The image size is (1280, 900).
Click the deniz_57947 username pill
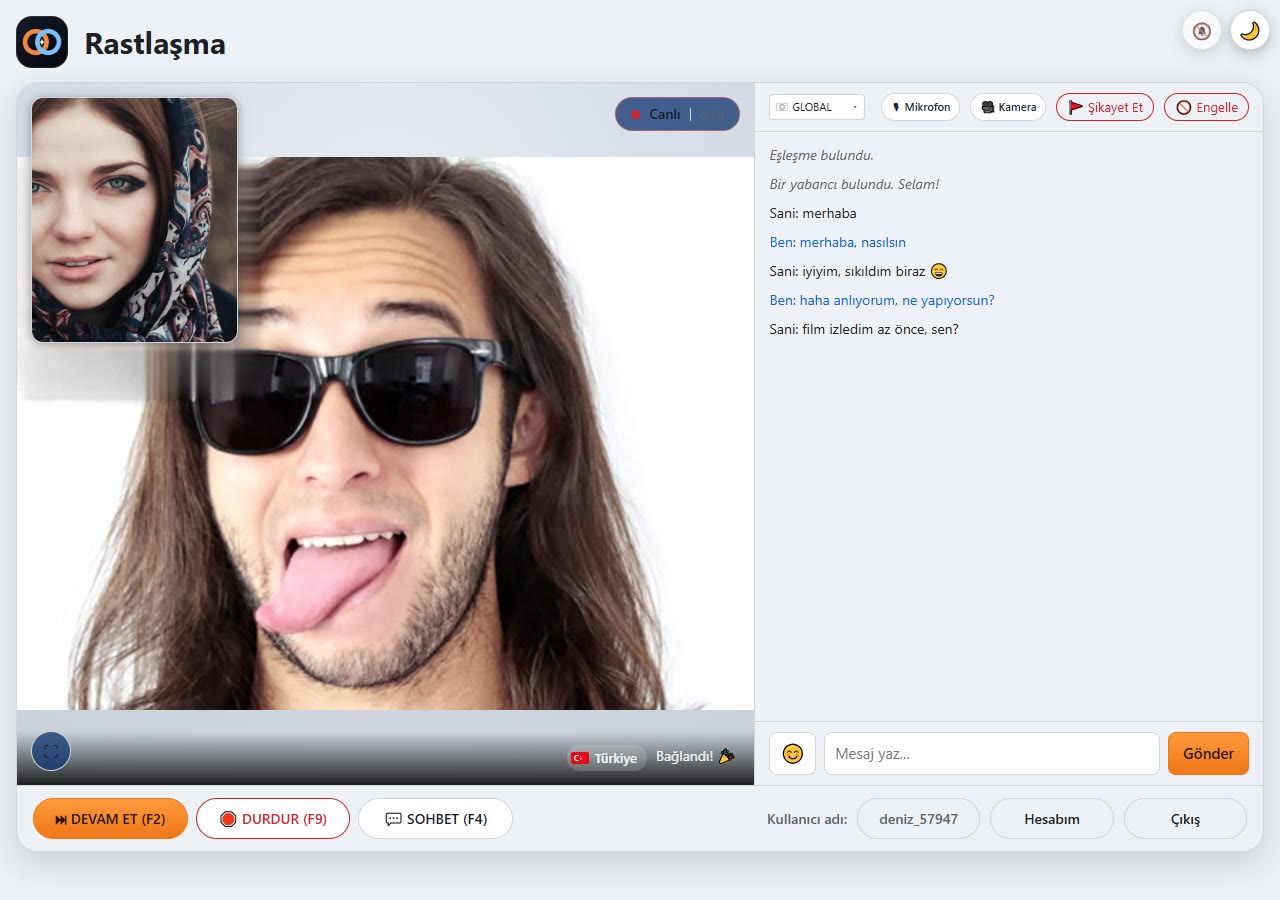click(x=918, y=819)
